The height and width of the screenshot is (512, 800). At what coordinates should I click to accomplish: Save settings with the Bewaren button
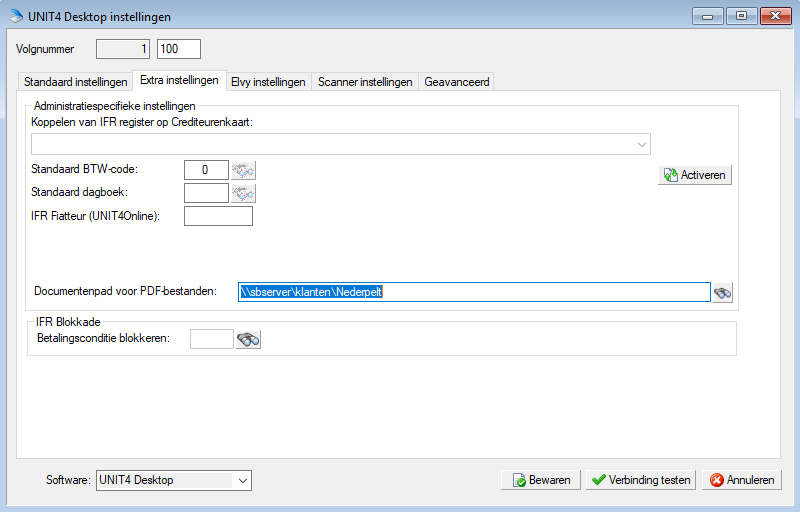coord(541,480)
